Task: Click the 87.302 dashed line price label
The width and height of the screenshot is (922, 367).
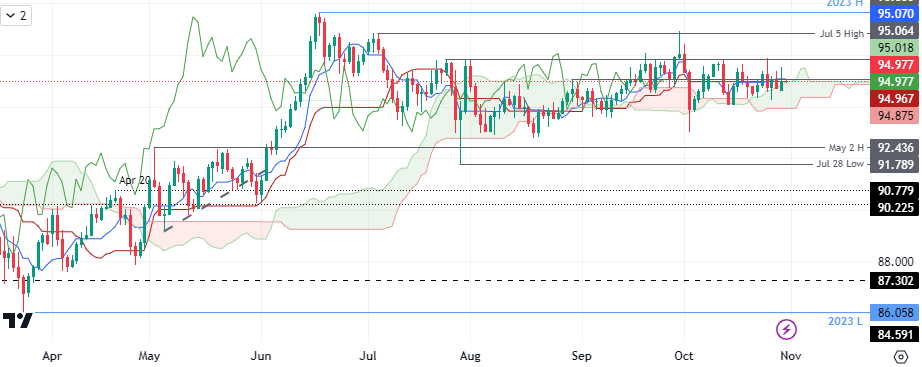Action: click(x=894, y=281)
